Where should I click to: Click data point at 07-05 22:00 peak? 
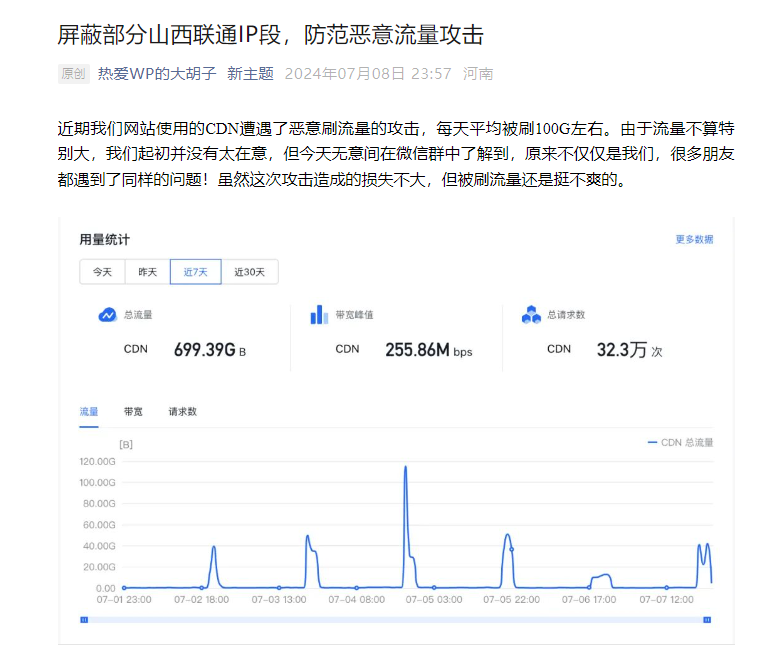[x=512, y=550]
